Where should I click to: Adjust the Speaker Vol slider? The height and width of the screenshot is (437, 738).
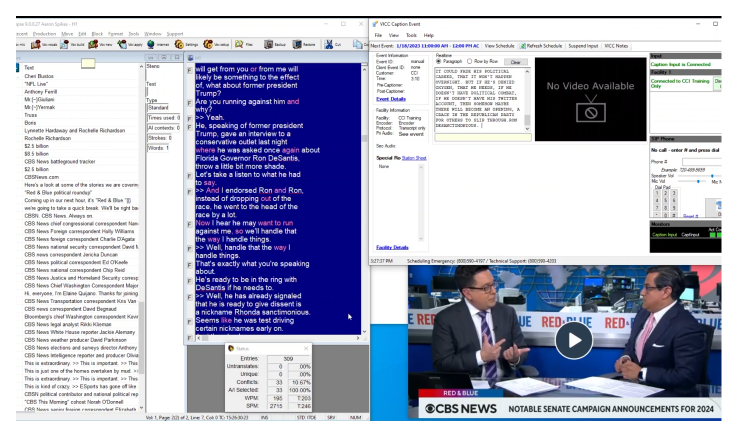[x=702, y=176]
